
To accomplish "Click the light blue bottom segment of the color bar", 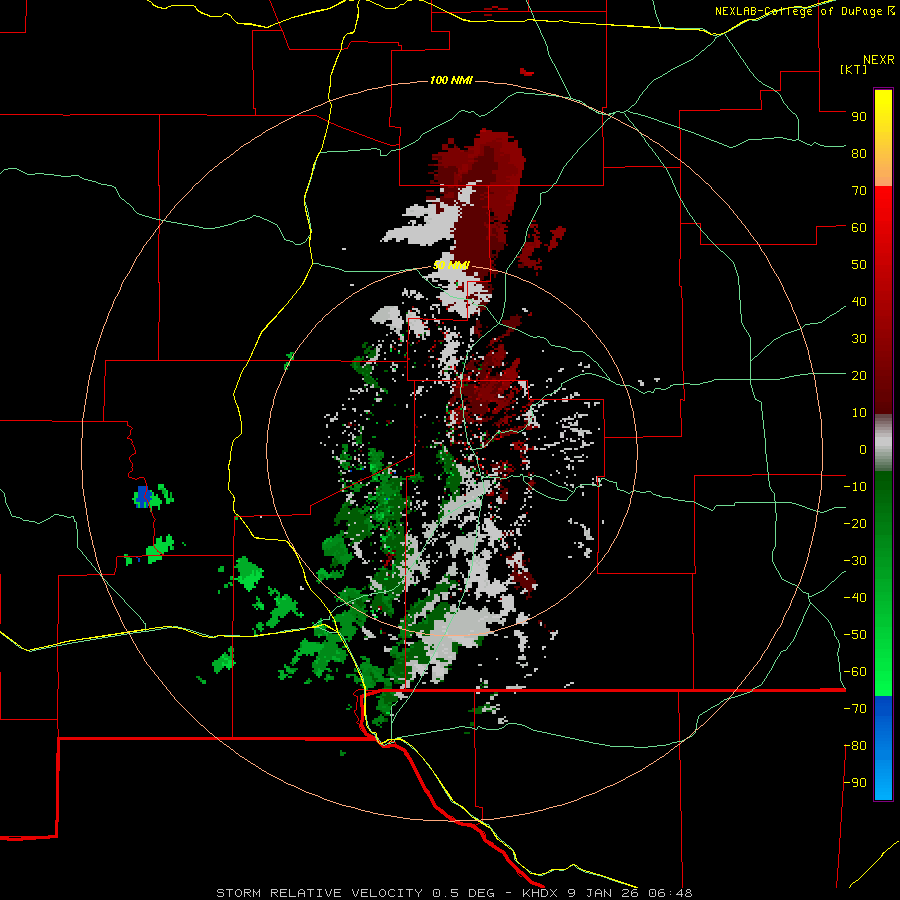I will (x=883, y=778).
